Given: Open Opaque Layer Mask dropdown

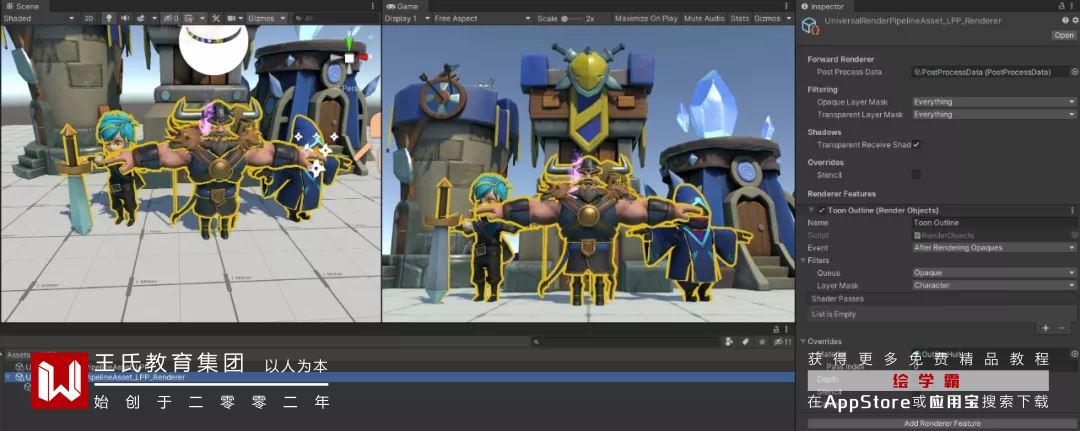Looking at the screenshot, I should (x=994, y=102).
